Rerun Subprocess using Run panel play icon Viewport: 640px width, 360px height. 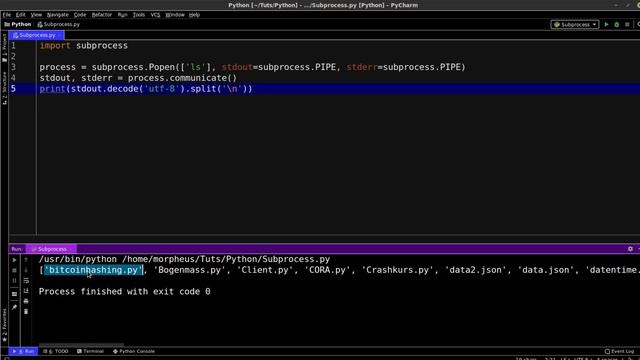[14, 260]
